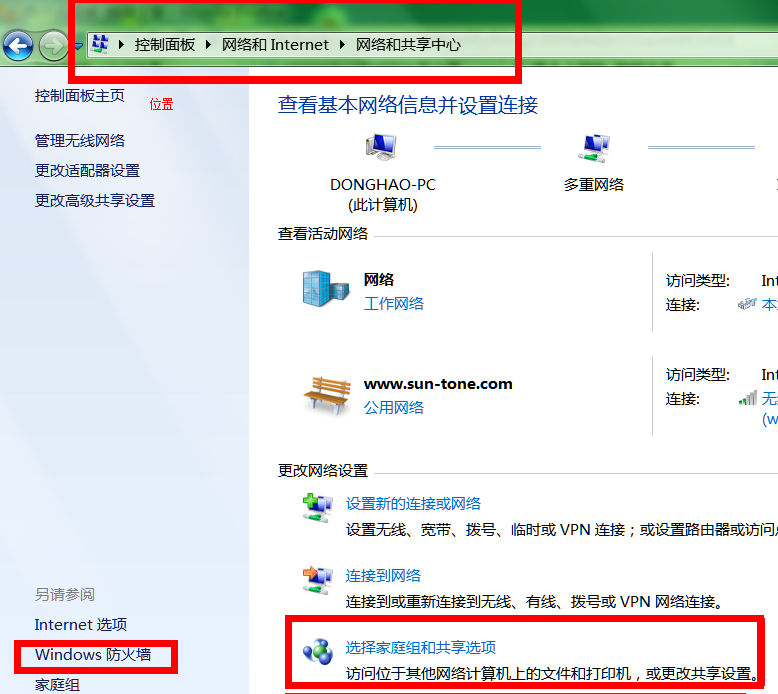Click the DONGHAO-PC computer icon
This screenshot has height=694, width=778.
[381, 148]
